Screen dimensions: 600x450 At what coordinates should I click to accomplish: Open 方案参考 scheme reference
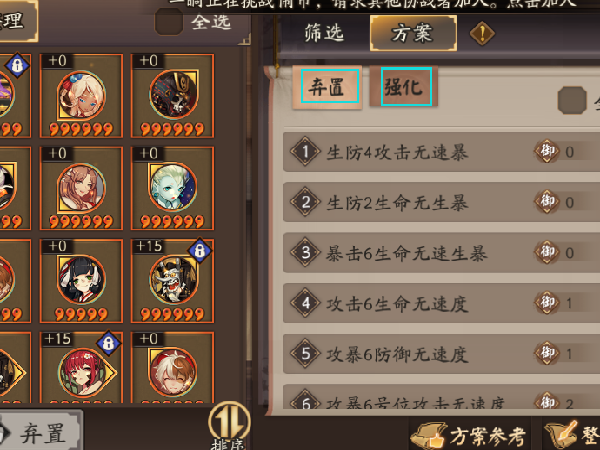click(x=469, y=434)
